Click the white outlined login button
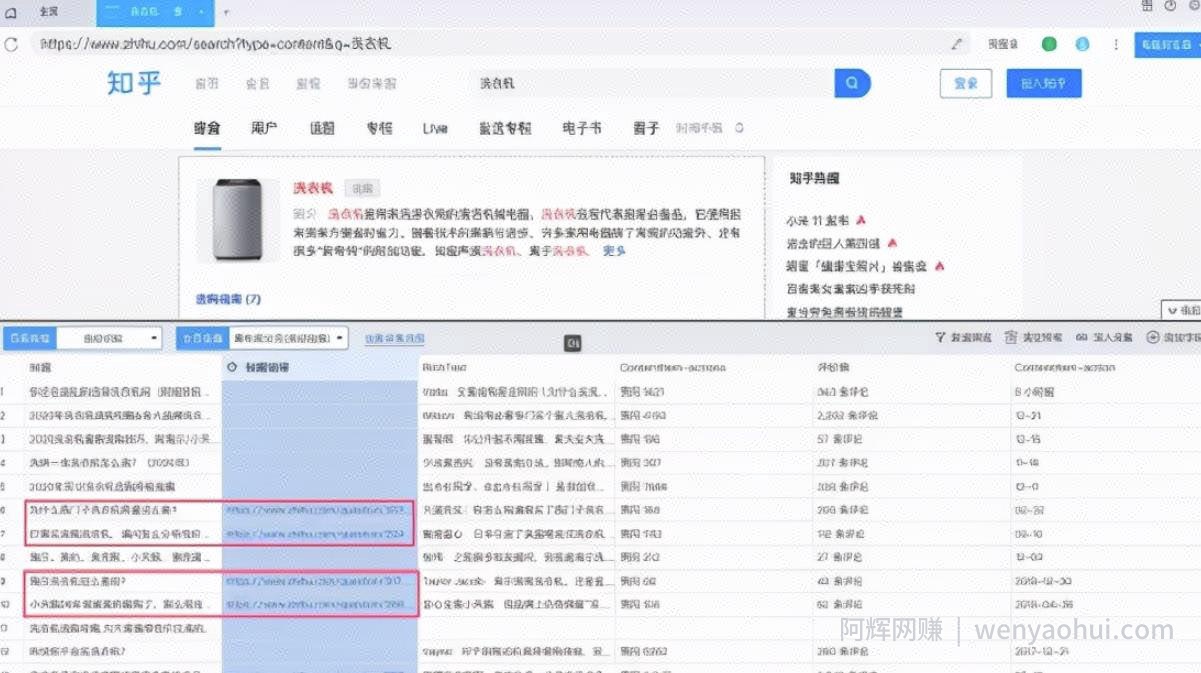1201x673 pixels. pos(966,83)
